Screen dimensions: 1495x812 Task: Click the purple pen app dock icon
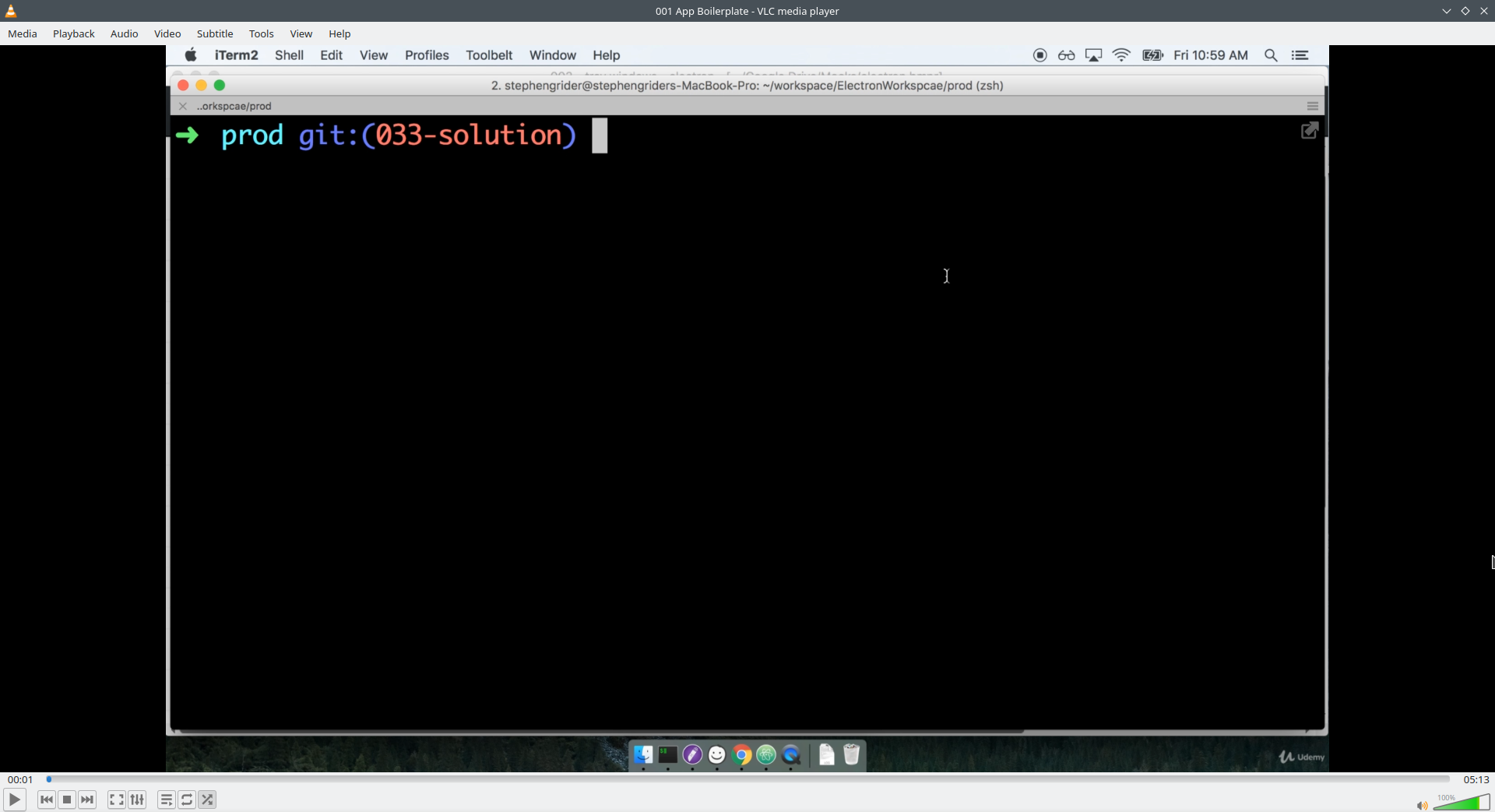click(x=692, y=754)
